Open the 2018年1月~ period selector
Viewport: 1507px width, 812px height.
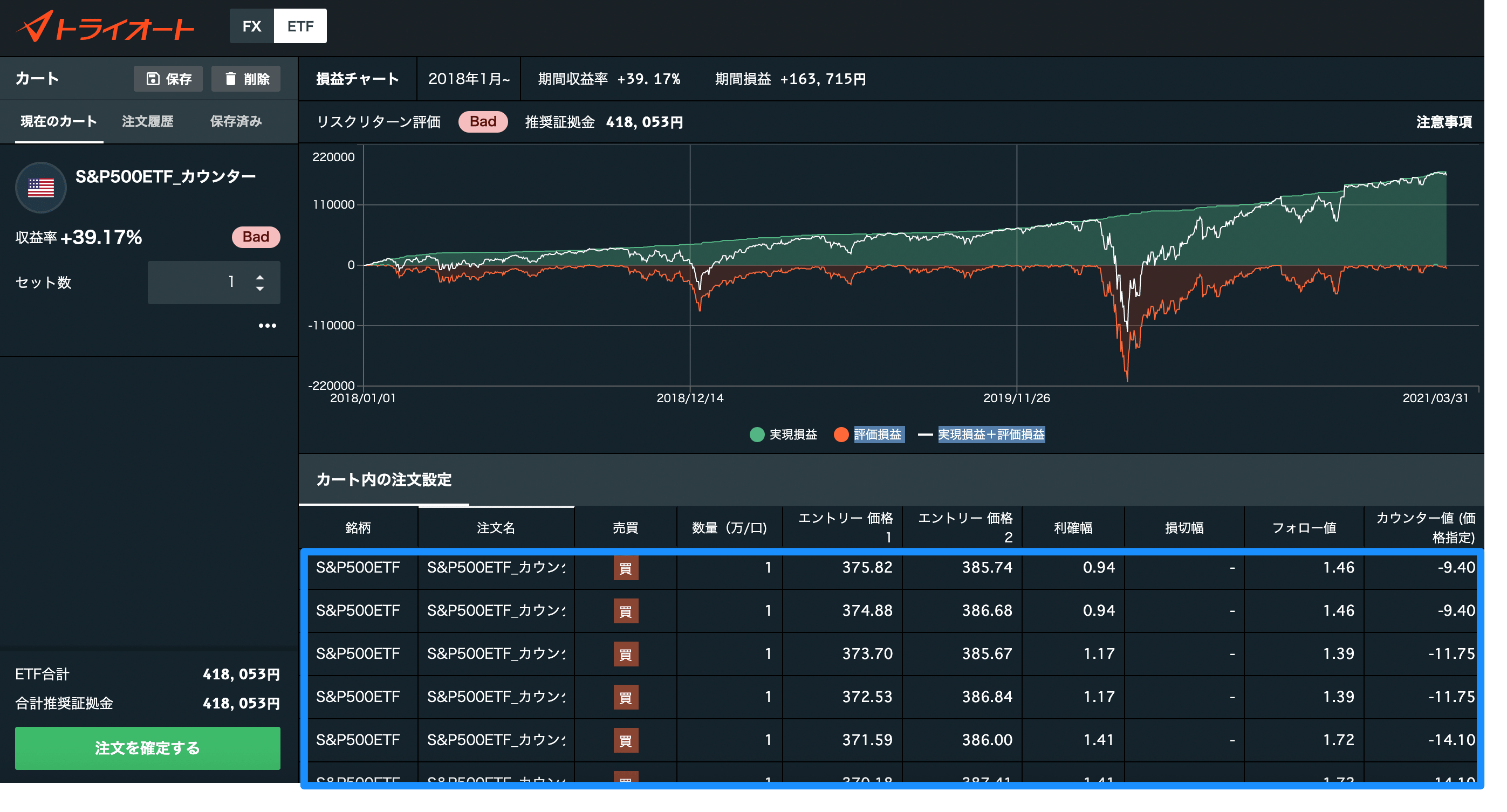(x=469, y=79)
